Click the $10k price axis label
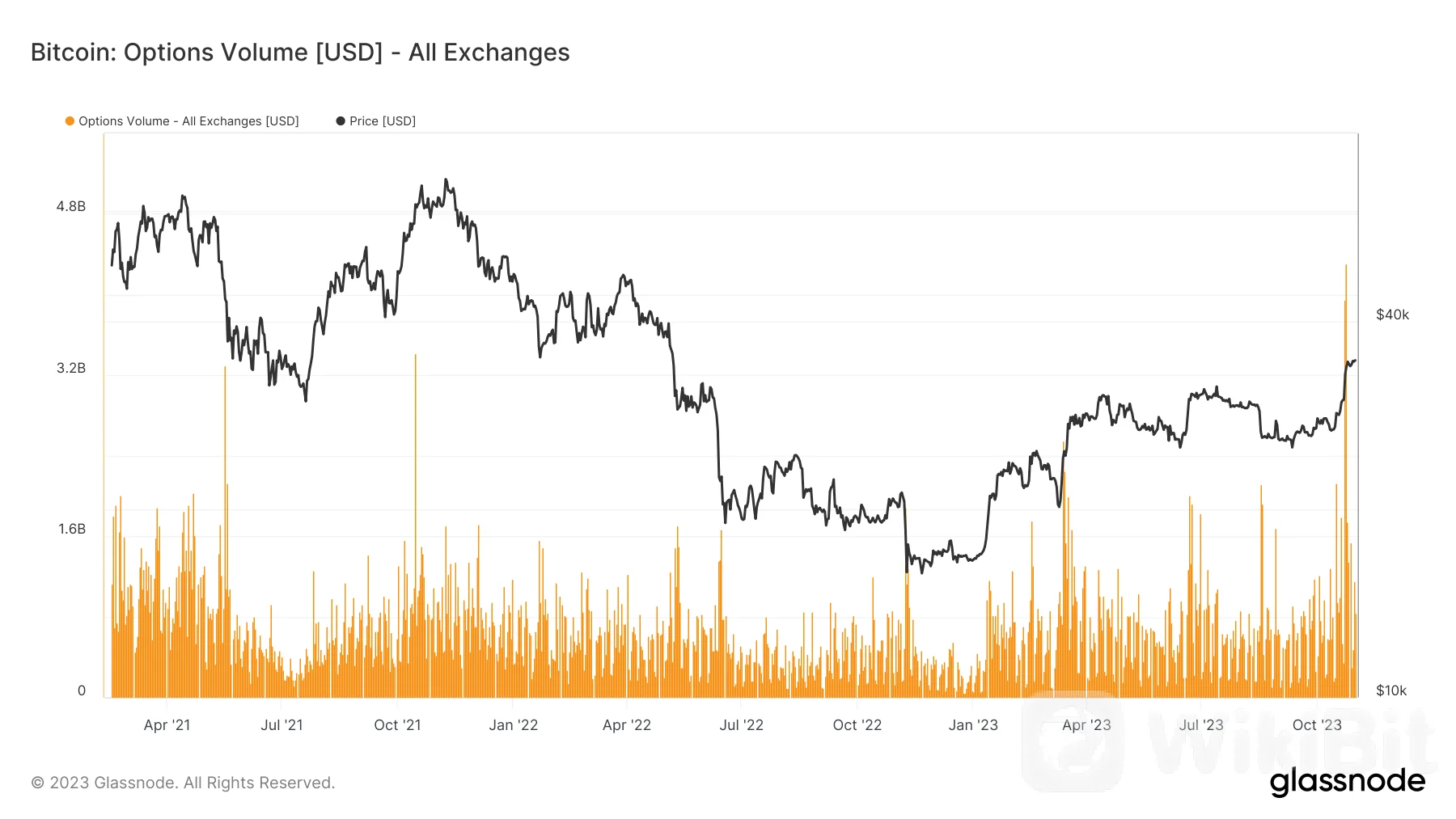 click(1391, 691)
